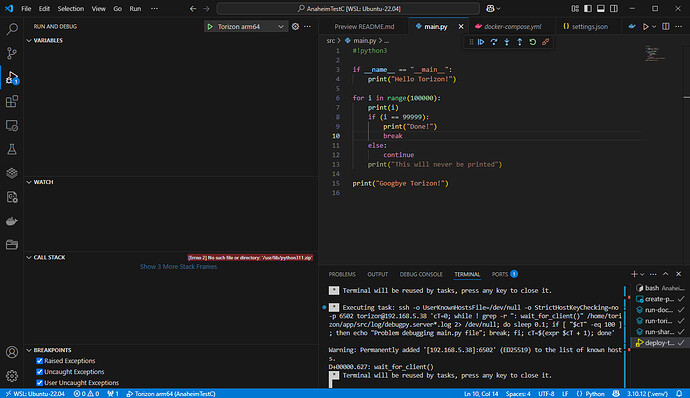This screenshot has height=398, width=690.
Task: Open the Extensions view in activity bar
Action: coord(12,102)
